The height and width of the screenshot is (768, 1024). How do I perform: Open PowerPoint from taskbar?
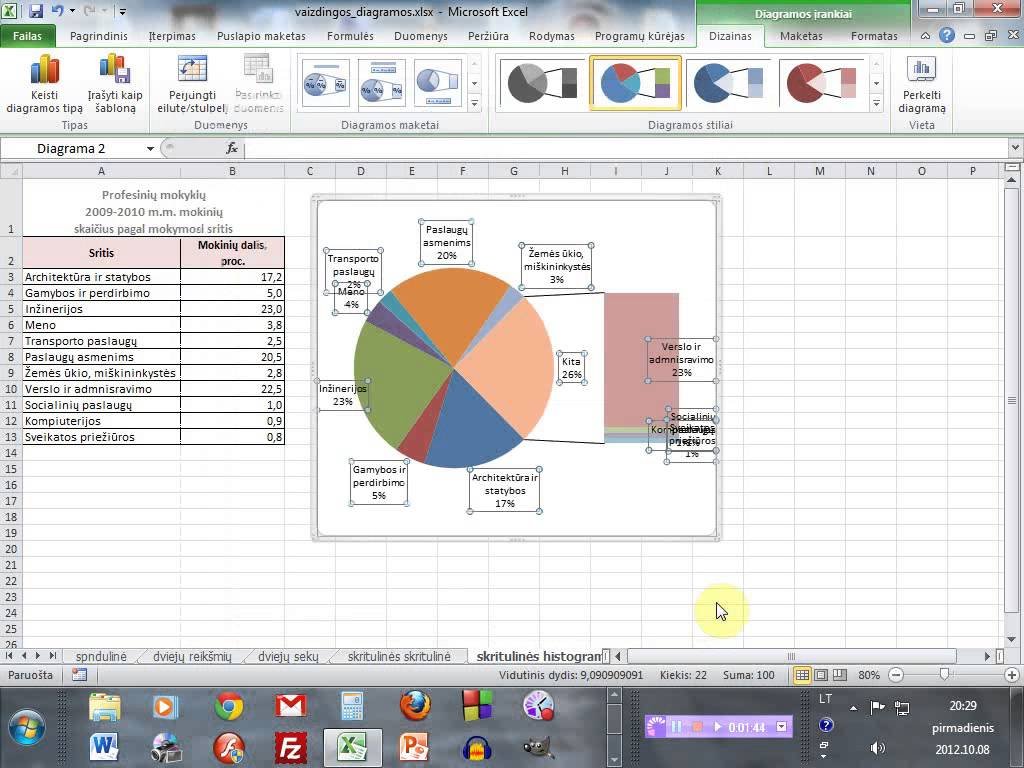coord(413,746)
